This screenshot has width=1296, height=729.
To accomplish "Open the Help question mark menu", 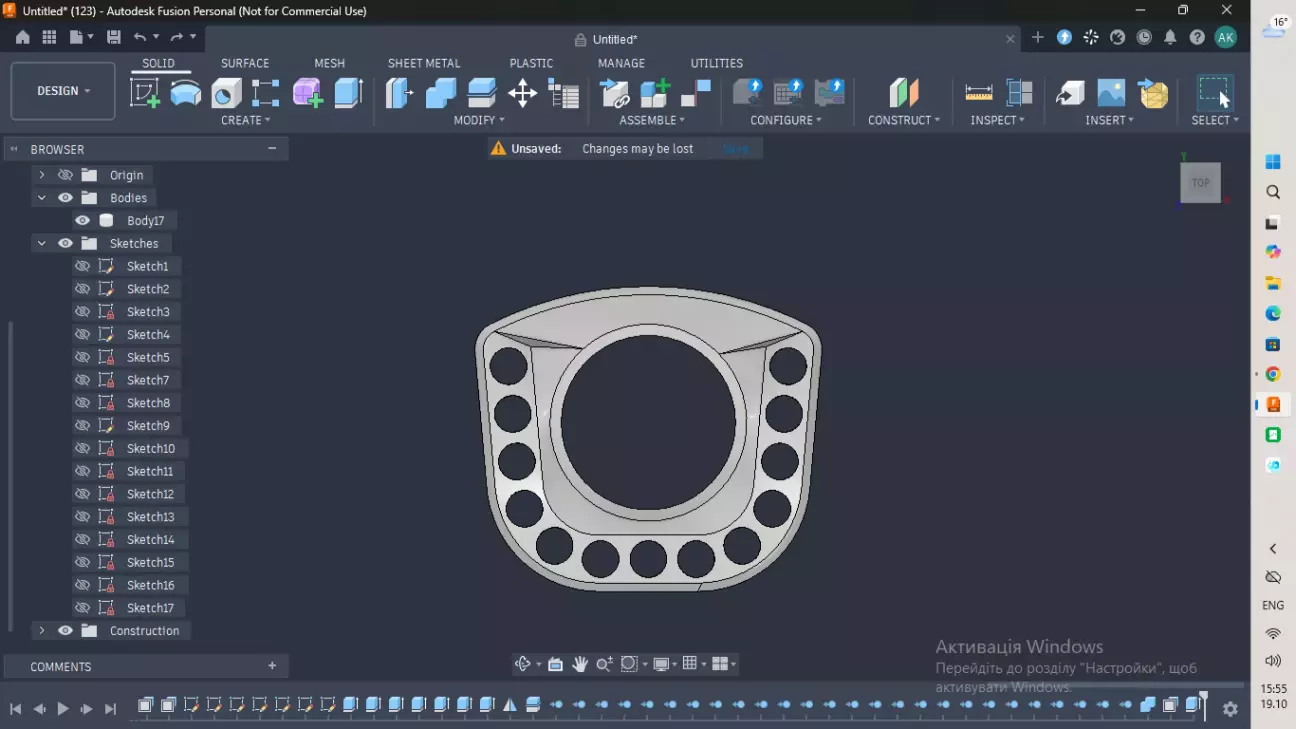I will (1197, 37).
